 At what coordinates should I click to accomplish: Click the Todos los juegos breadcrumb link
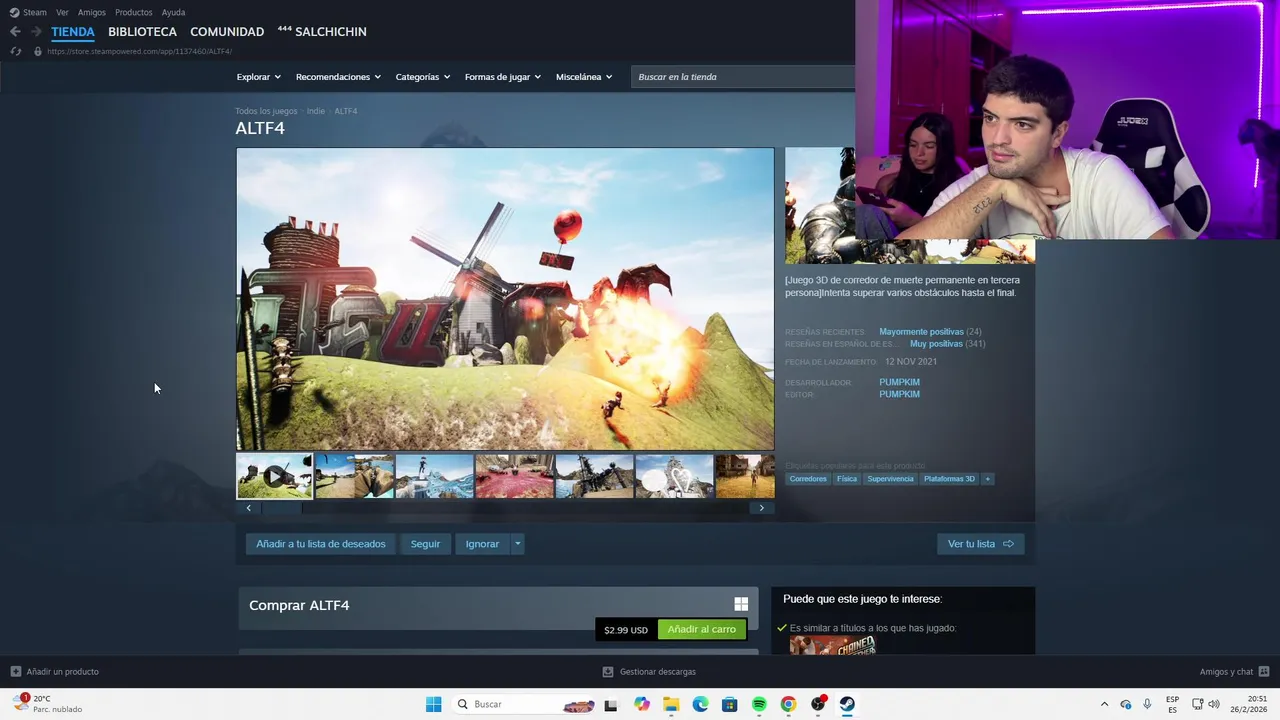[x=266, y=111]
